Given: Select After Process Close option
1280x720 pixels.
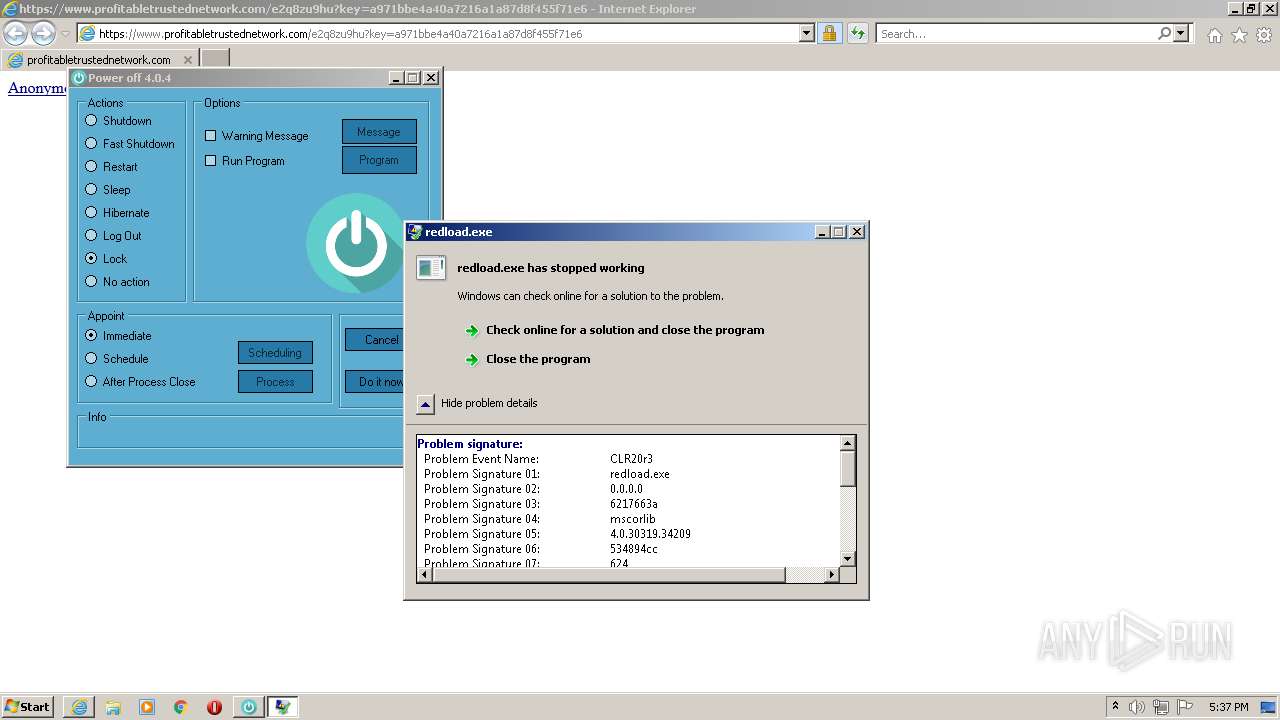Looking at the screenshot, I should pos(91,382).
